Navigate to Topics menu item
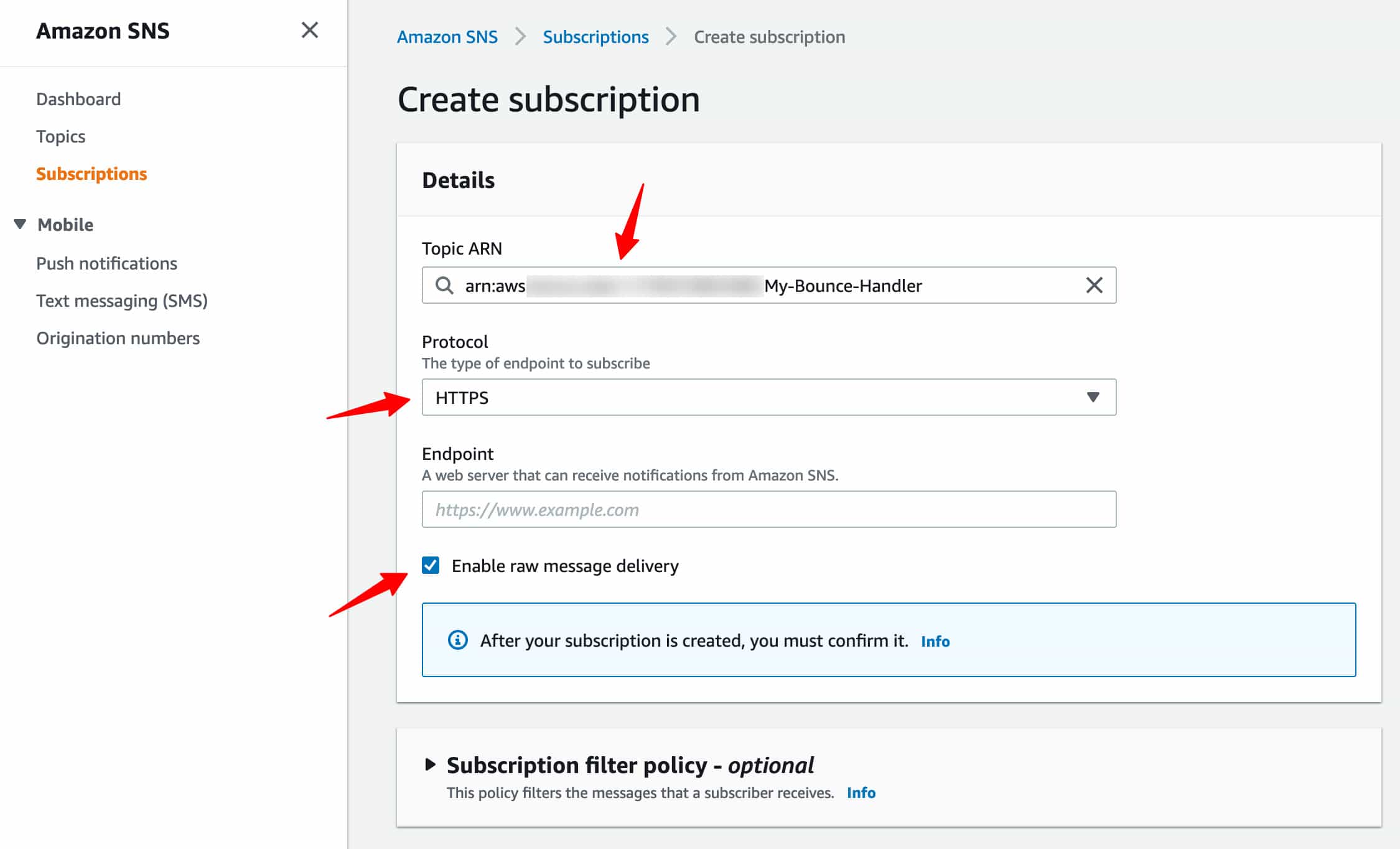The height and width of the screenshot is (849, 1400). pos(60,136)
